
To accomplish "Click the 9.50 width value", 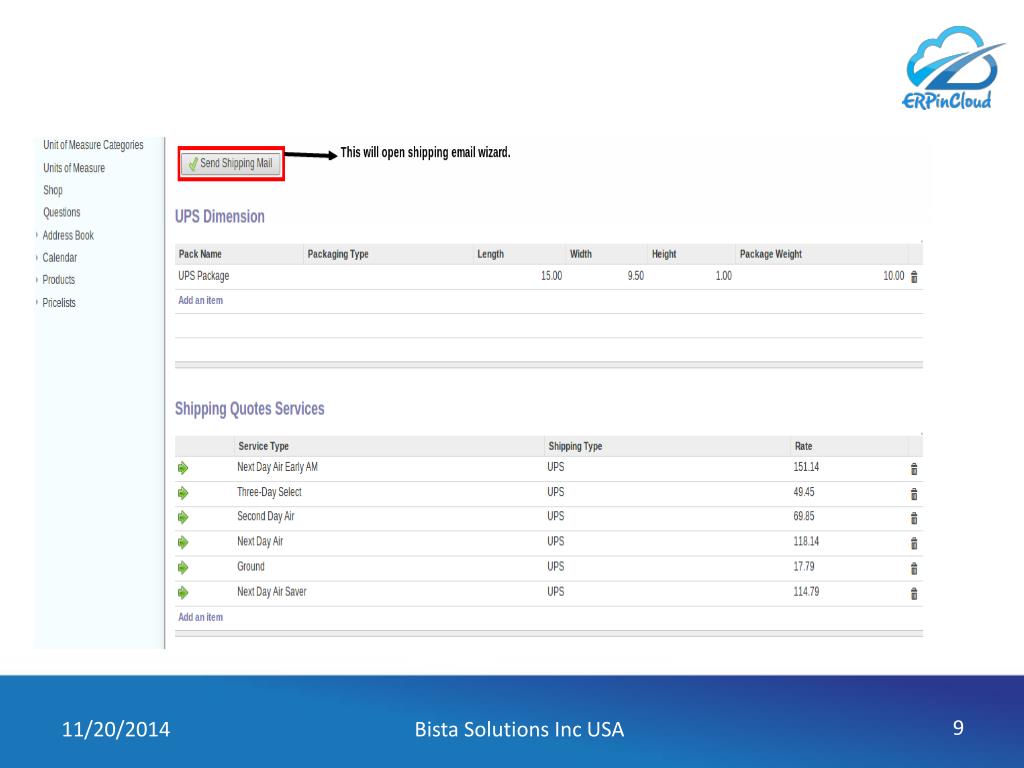I will click(x=635, y=276).
